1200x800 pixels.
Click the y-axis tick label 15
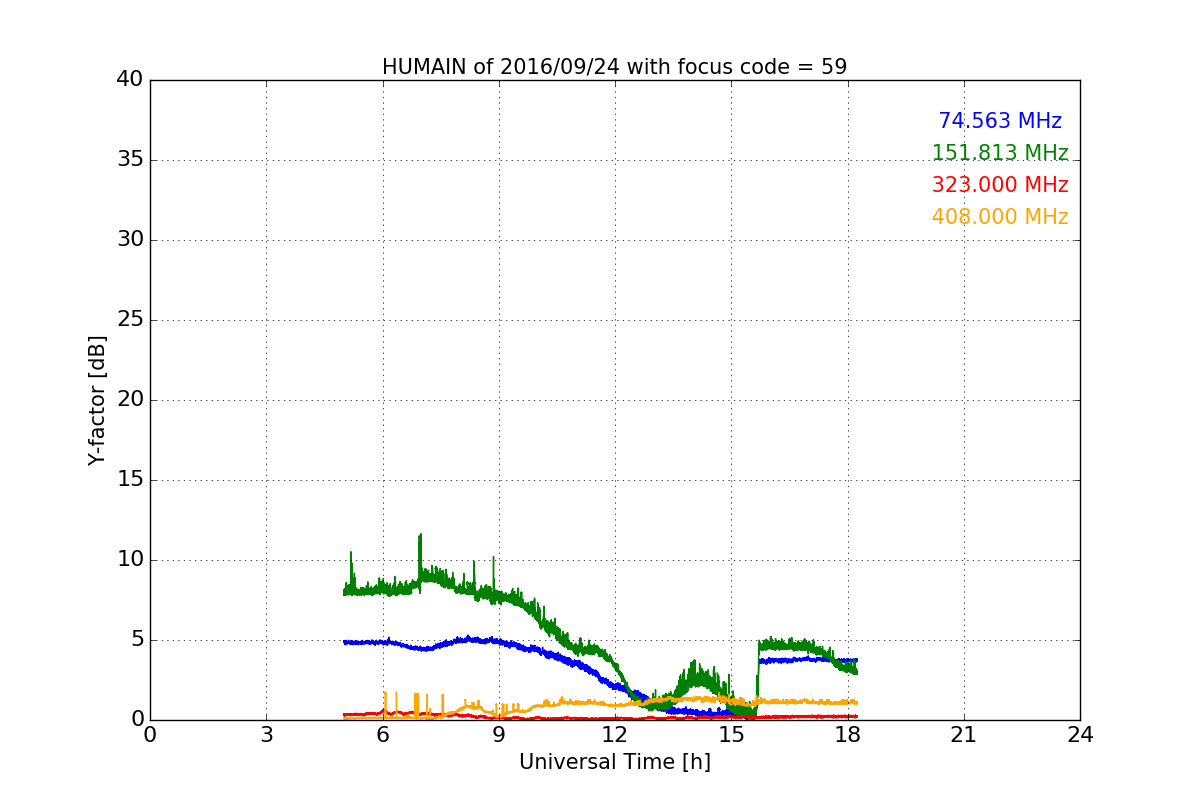(x=130, y=480)
